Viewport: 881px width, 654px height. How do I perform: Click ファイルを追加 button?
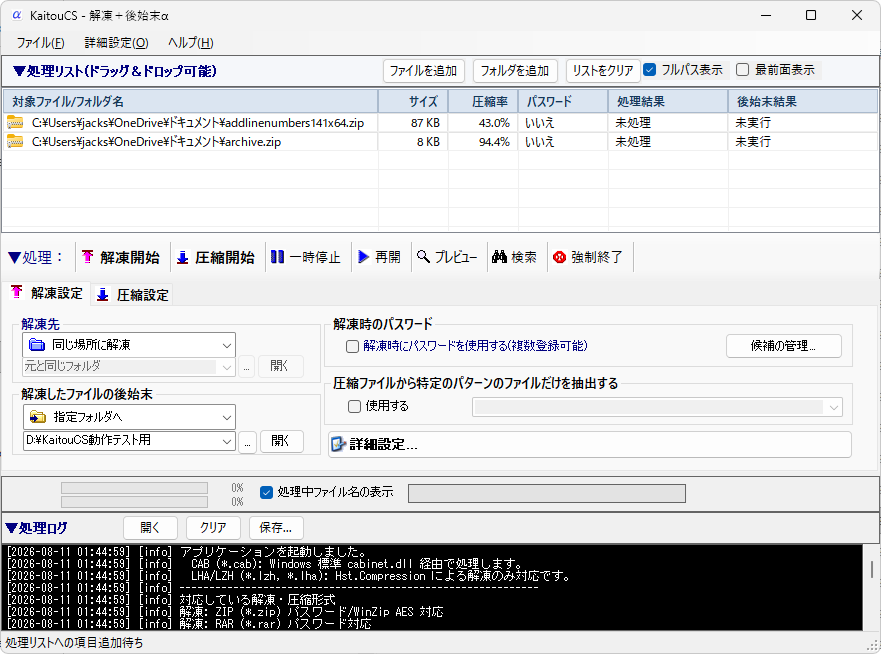[x=424, y=71]
